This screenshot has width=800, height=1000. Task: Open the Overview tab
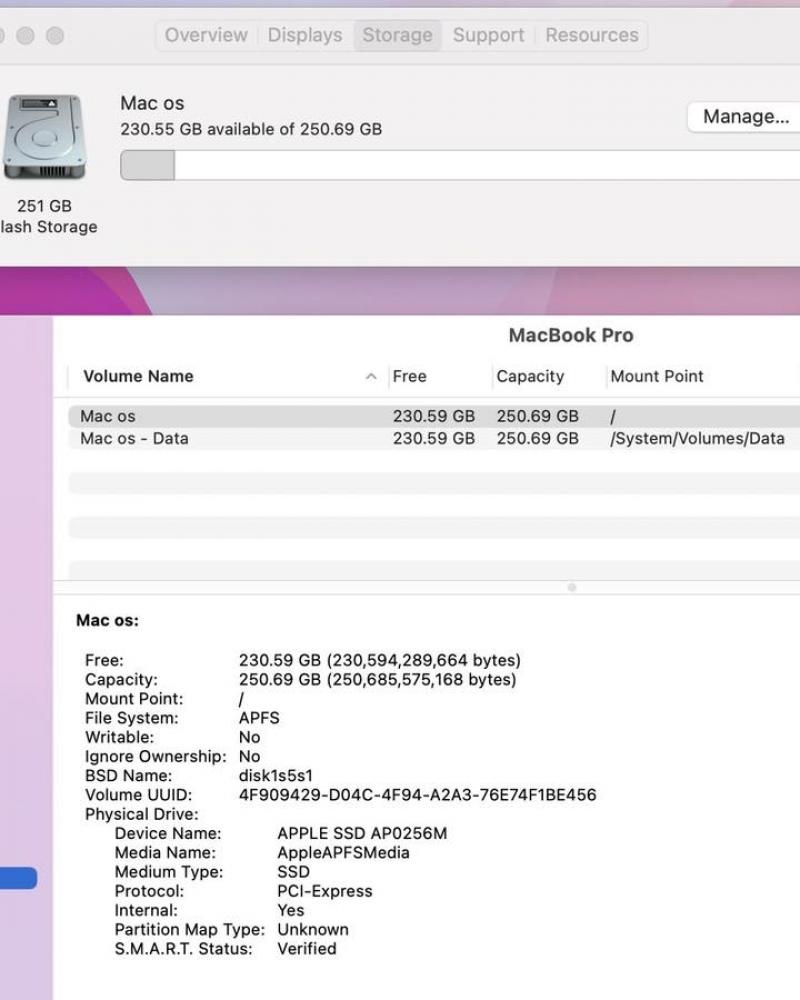click(205, 35)
